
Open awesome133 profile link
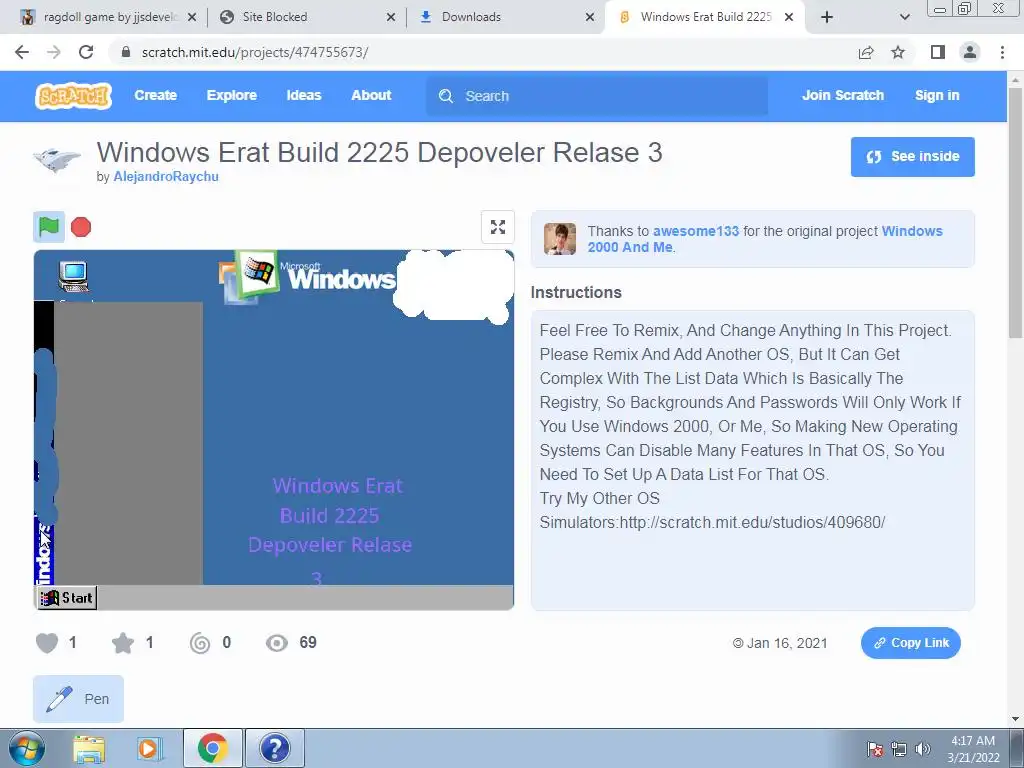pos(696,231)
